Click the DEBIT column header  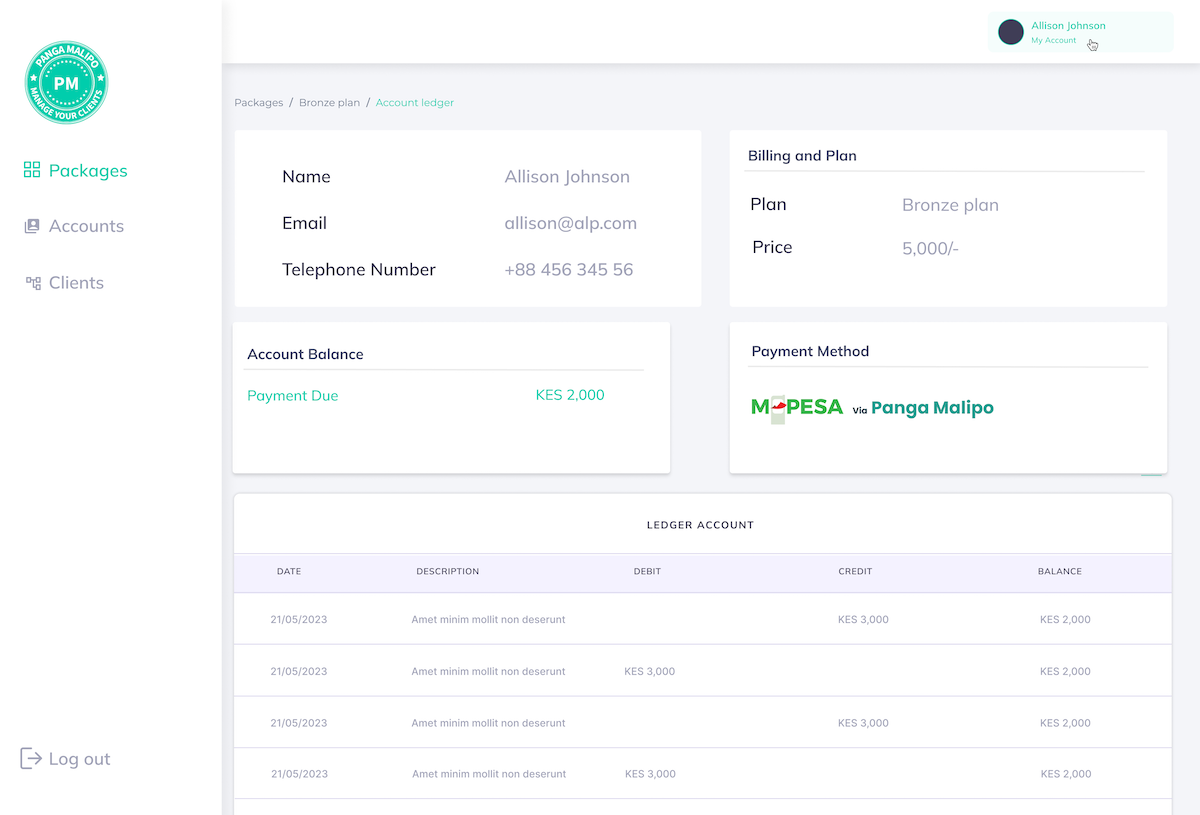tap(647, 572)
